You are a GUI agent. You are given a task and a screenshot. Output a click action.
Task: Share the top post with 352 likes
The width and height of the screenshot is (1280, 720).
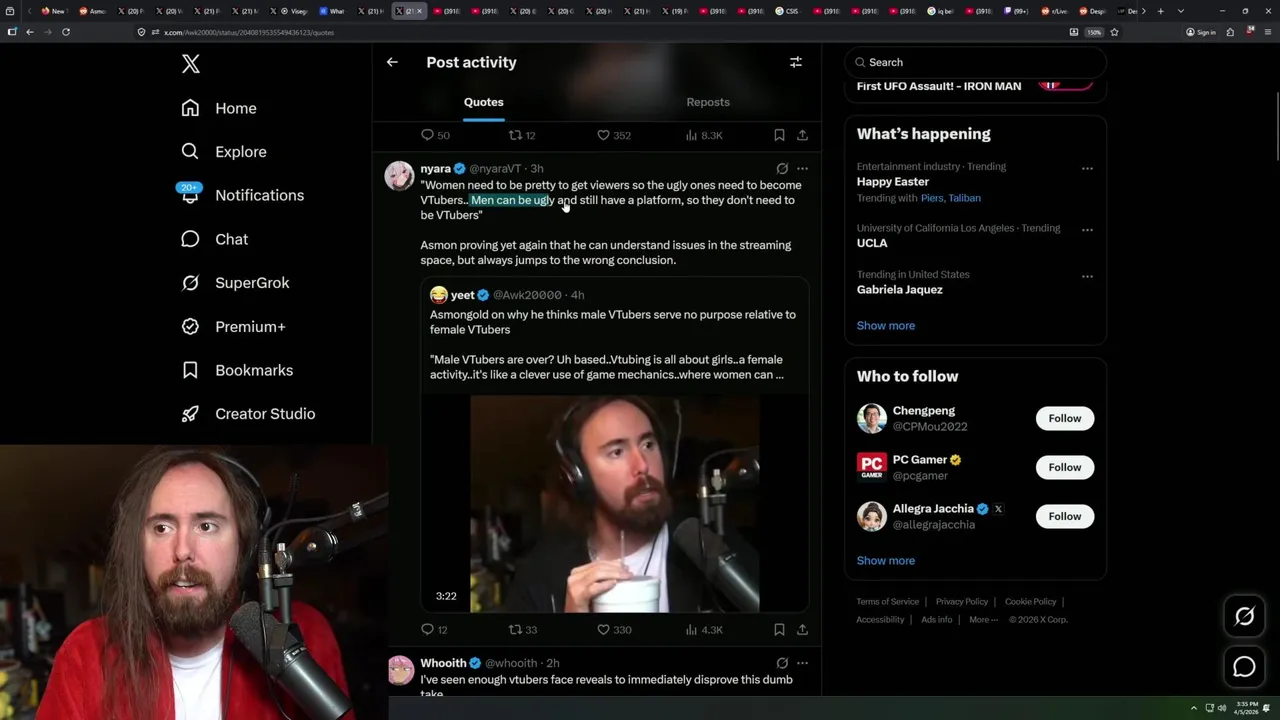click(x=802, y=135)
